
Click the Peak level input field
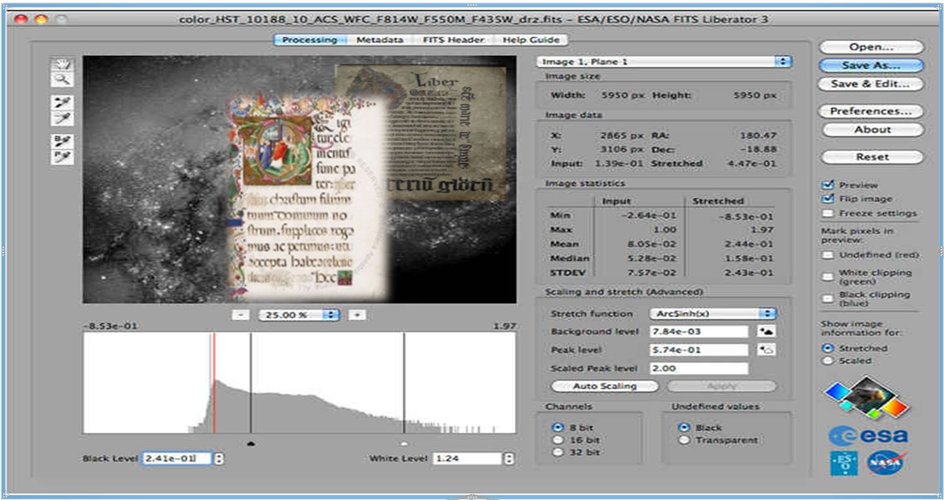pyautogui.click(x=698, y=350)
